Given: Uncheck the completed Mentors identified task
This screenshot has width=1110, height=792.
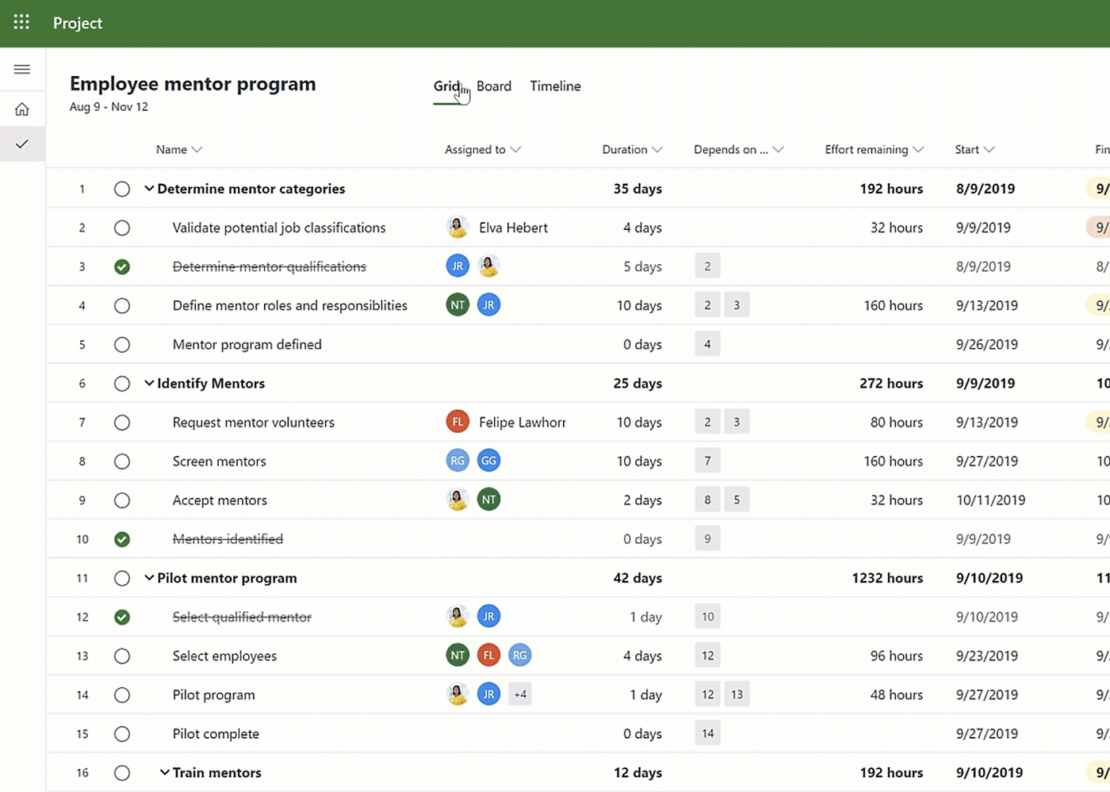Looking at the screenshot, I should [x=122, y=539].
